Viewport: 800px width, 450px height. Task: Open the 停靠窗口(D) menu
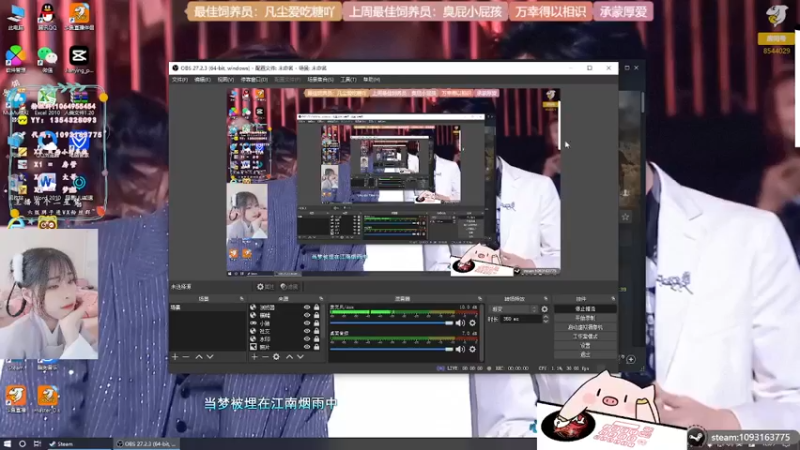click(x=254, y=80)
